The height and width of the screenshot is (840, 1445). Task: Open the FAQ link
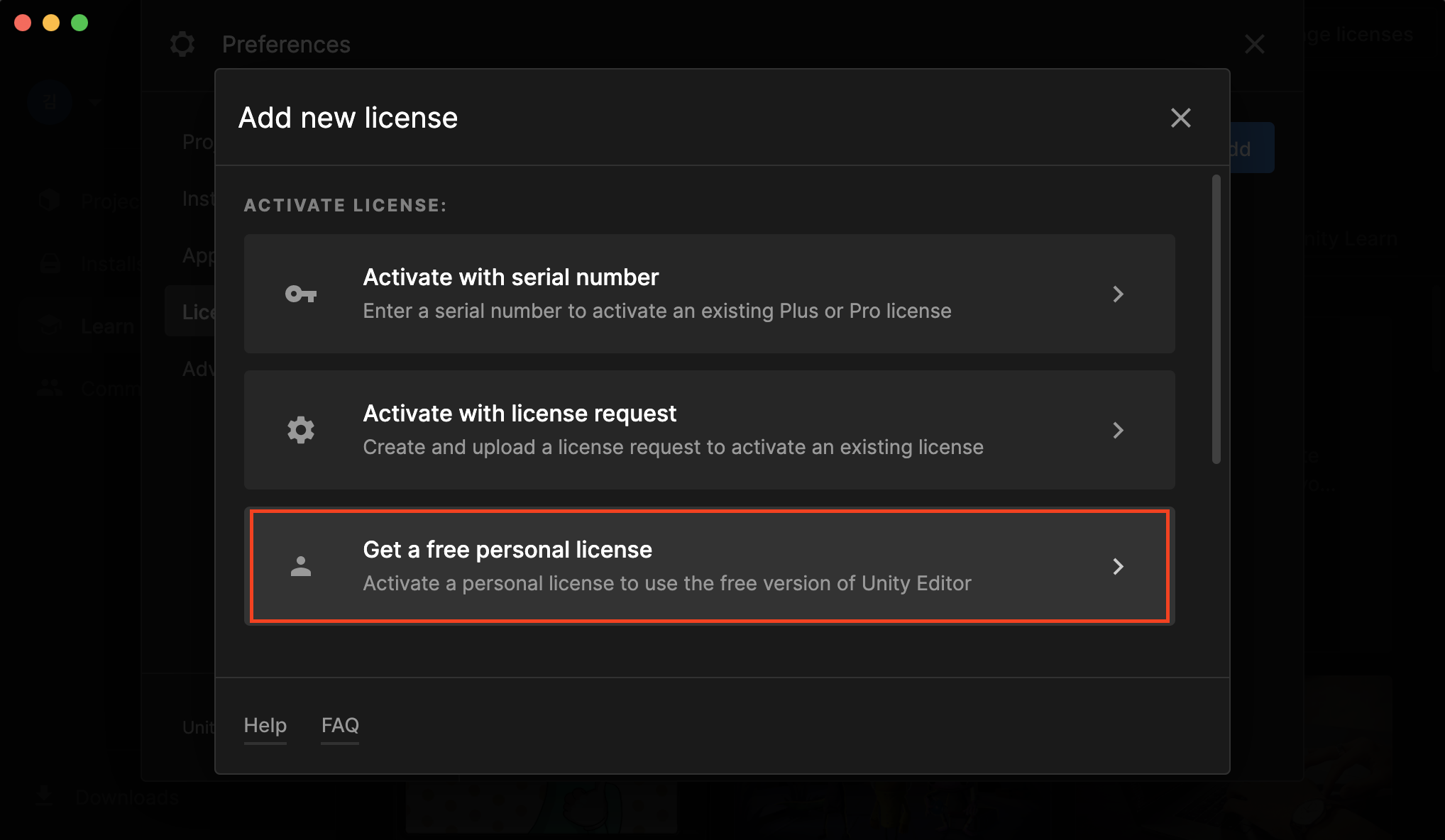pyautogui.click(x=340, y=725)
